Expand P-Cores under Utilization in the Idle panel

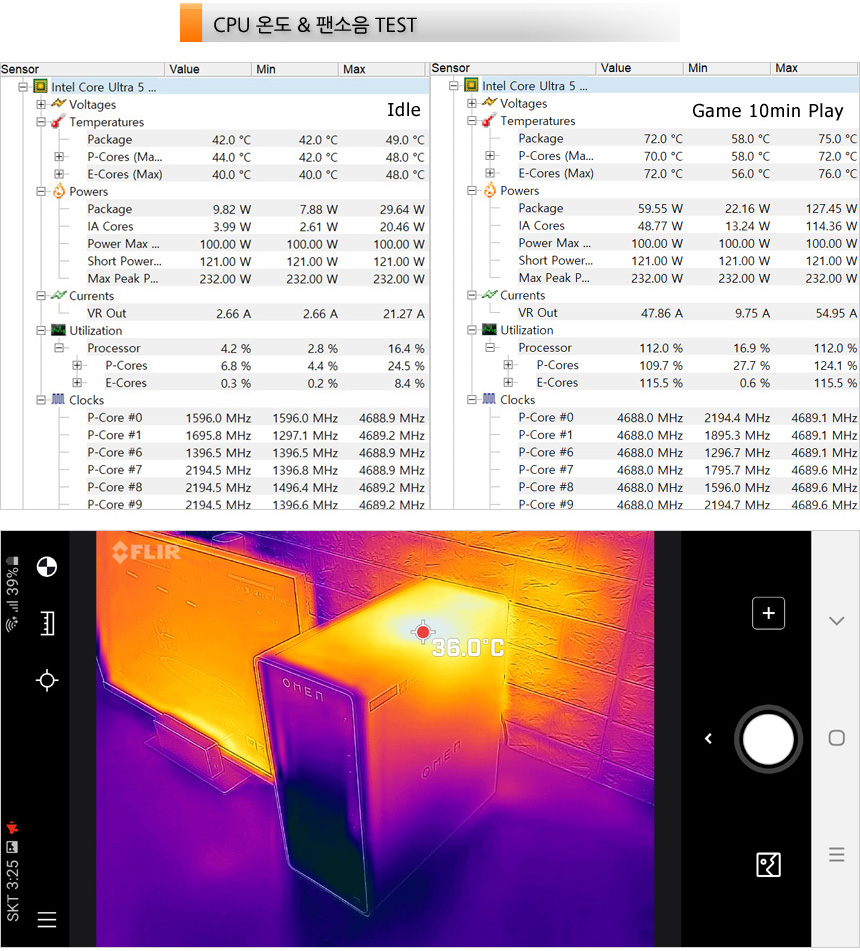pyautogui.click(x=77, y=366)
